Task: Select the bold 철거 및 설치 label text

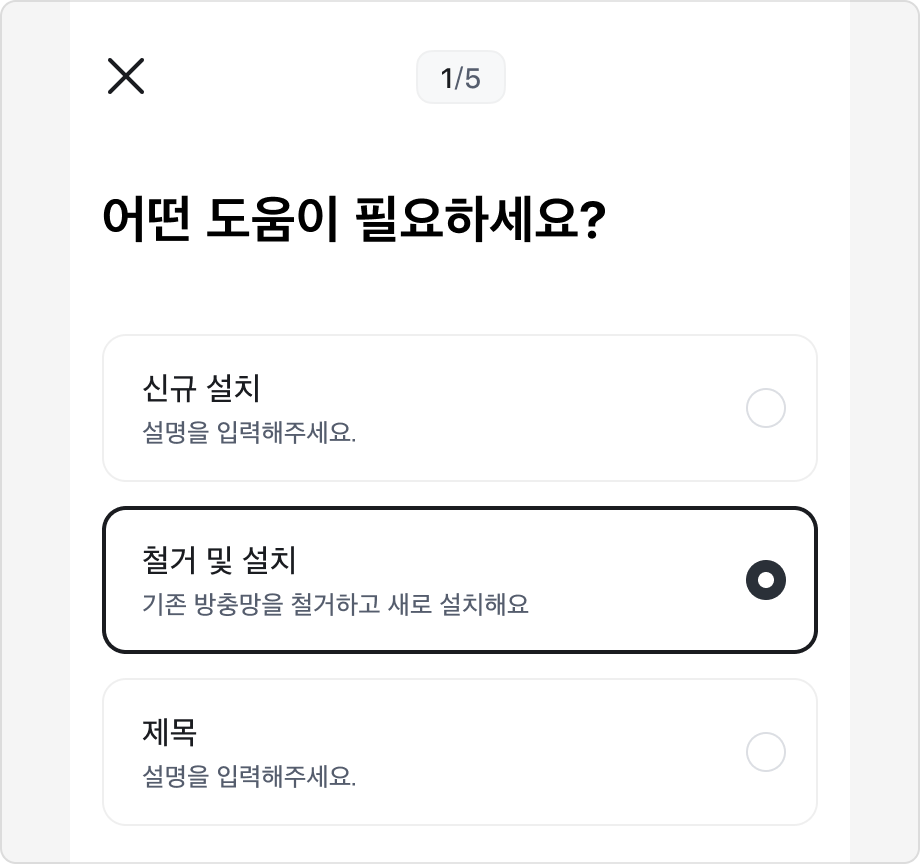Action: coord(218,560)
